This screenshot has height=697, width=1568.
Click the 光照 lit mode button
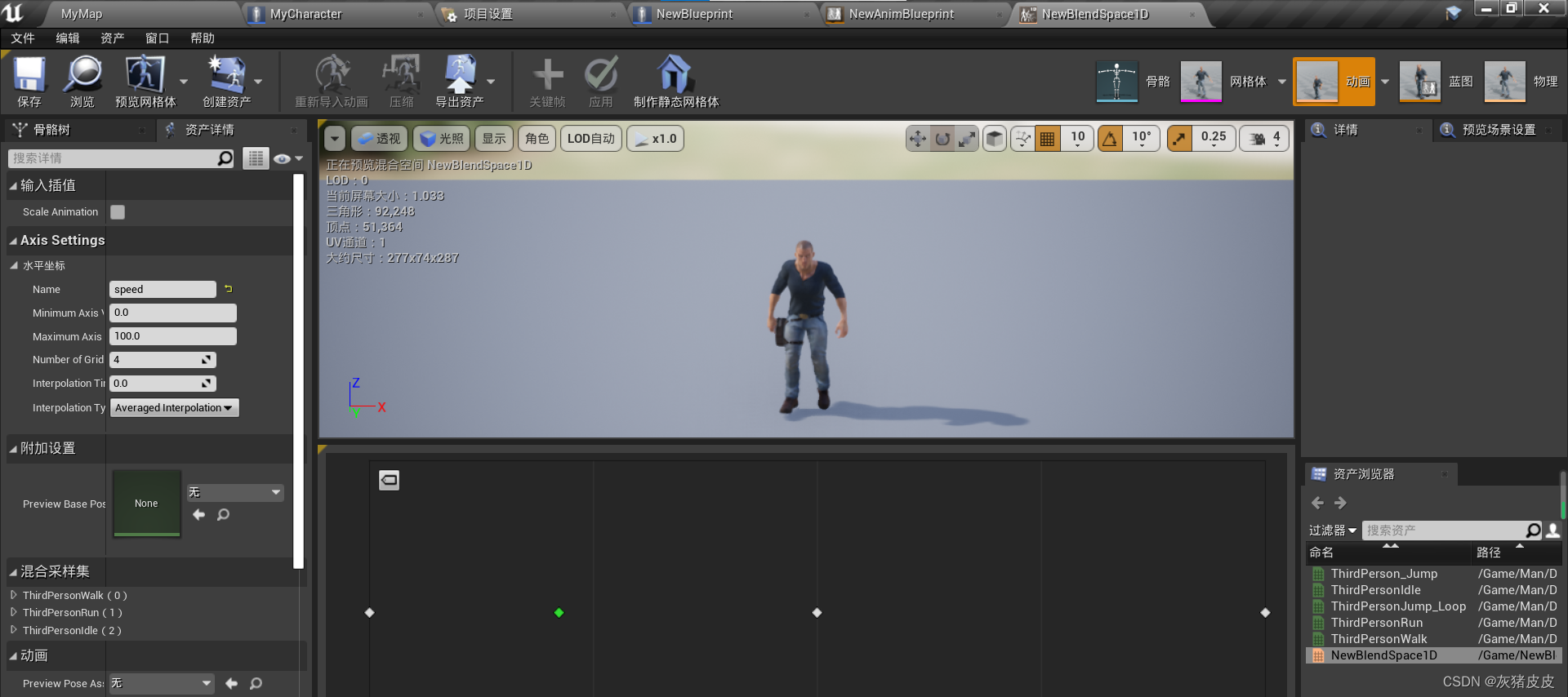click(x=441, y=139)
